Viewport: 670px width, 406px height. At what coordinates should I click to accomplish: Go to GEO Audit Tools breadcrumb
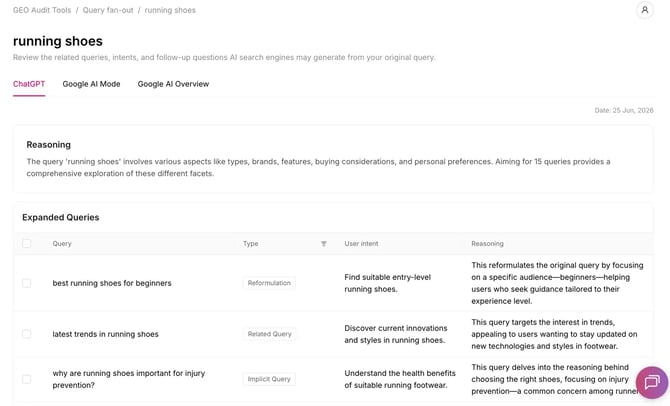click(42, 10)
